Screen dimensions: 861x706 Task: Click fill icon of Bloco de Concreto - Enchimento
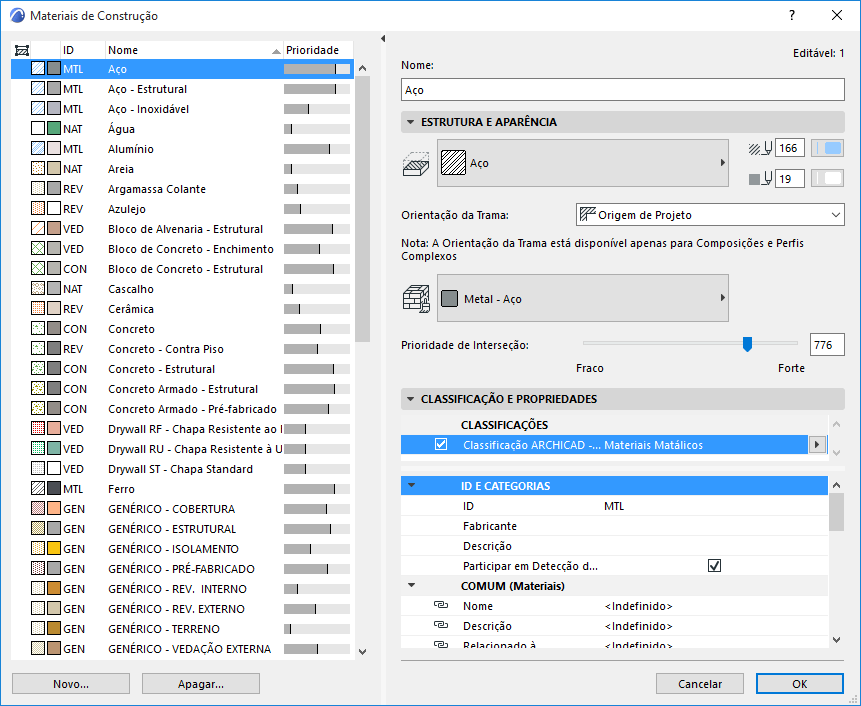point(38,249)
